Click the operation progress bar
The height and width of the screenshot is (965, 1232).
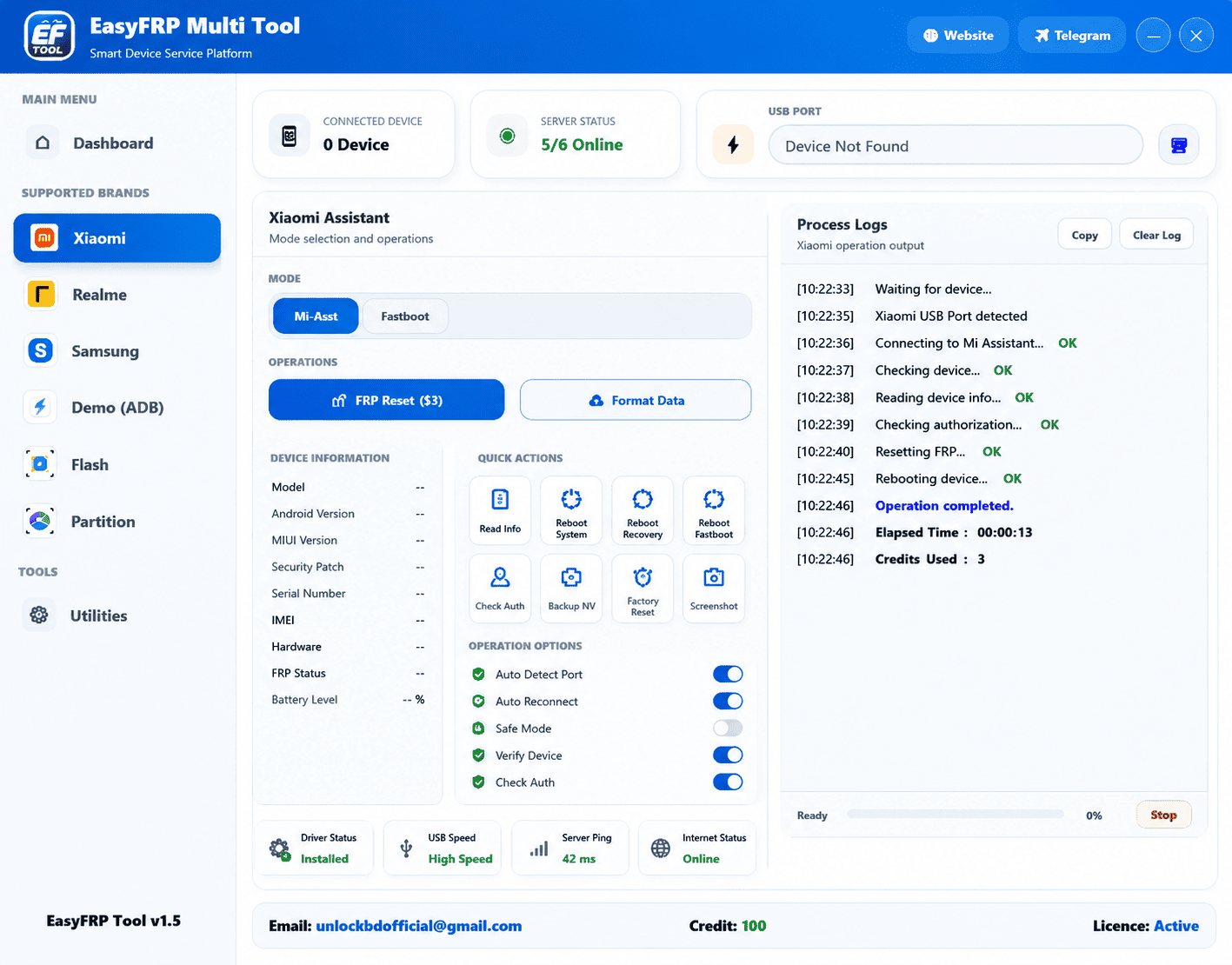[956, 815]
